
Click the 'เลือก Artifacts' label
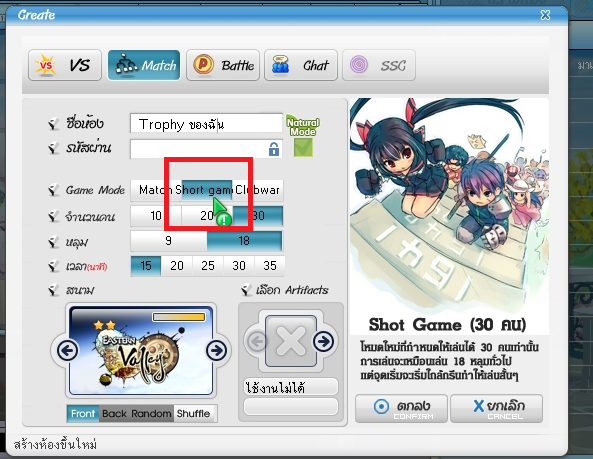292,290
